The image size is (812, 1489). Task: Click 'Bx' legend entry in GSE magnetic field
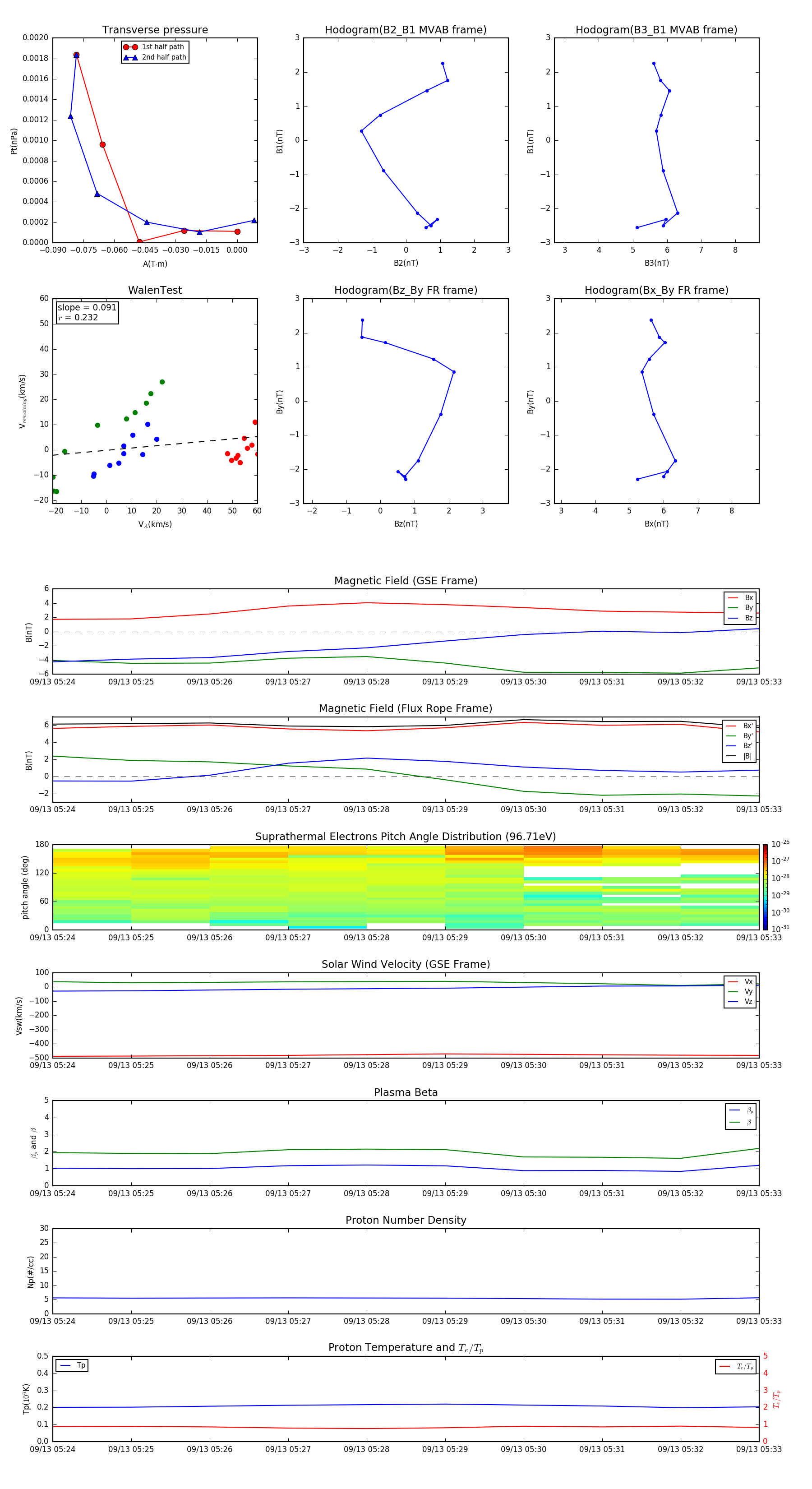pyautogui.click(x=740, y=598)
